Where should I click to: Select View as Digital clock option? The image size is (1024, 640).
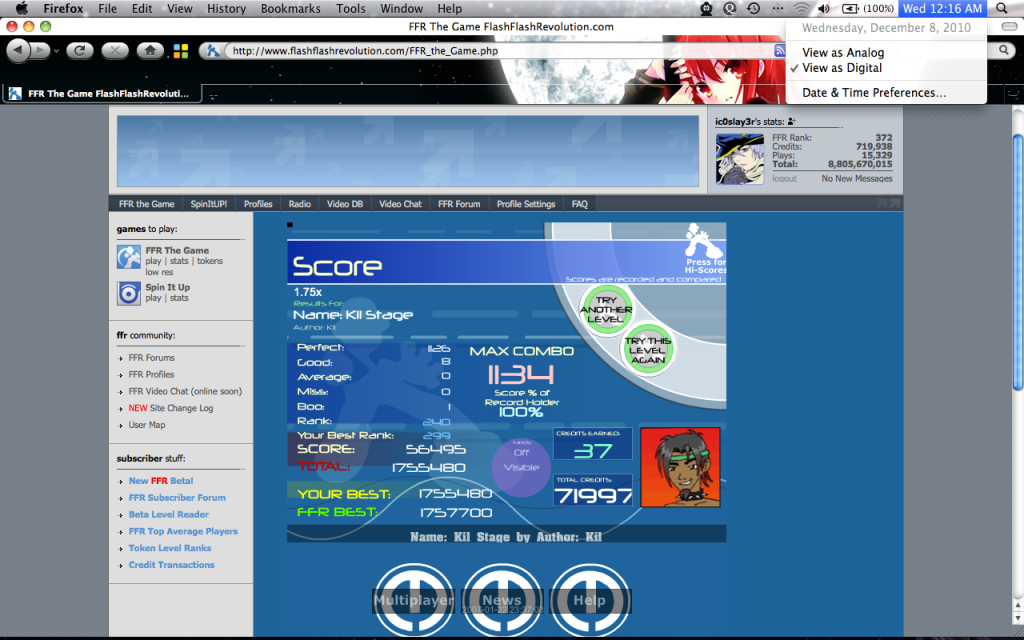click(x=842, y=68)
